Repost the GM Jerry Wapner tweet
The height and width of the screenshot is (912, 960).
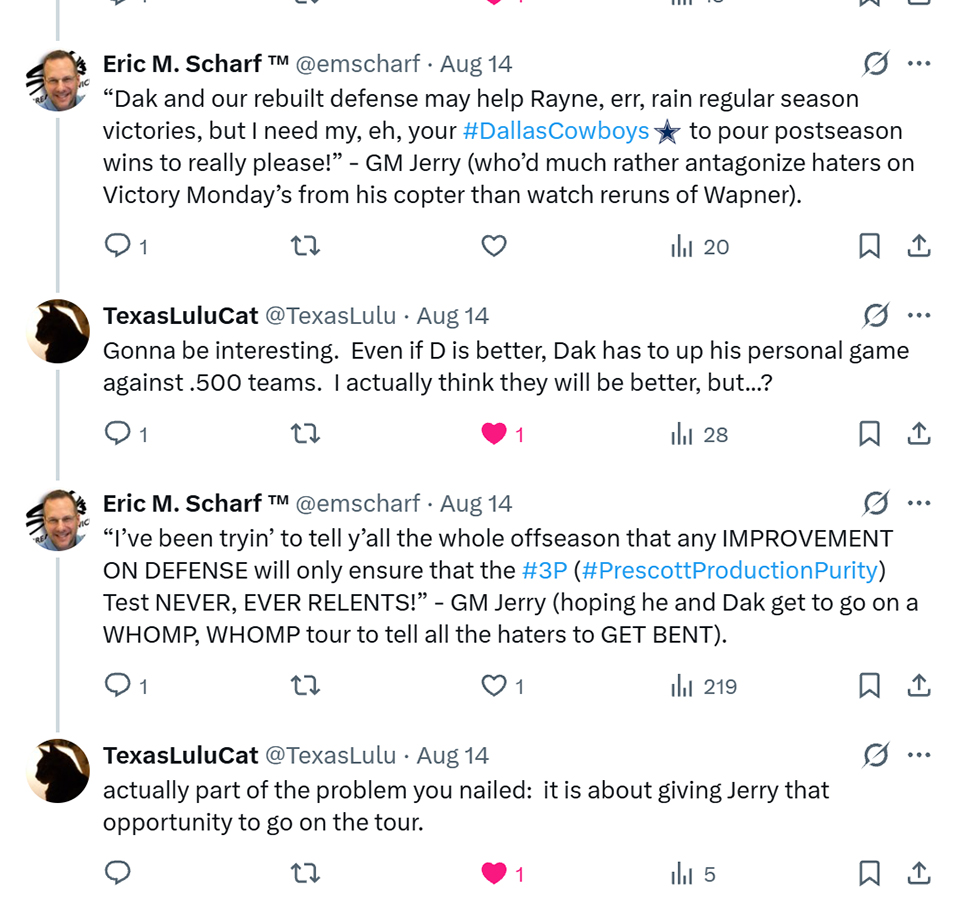(x=305, y=246)
